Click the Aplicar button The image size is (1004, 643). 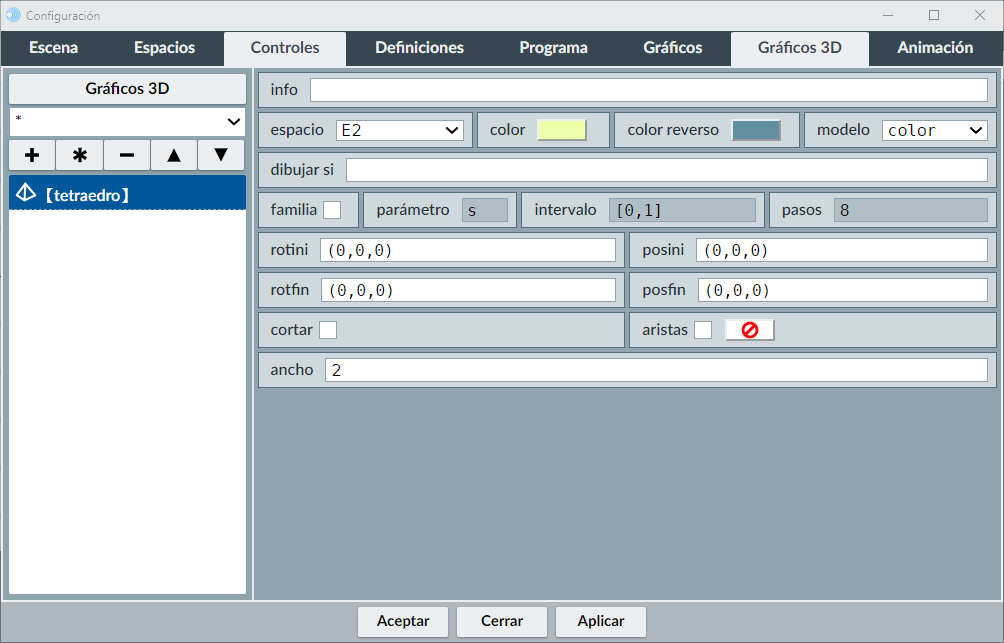(601, 621)
